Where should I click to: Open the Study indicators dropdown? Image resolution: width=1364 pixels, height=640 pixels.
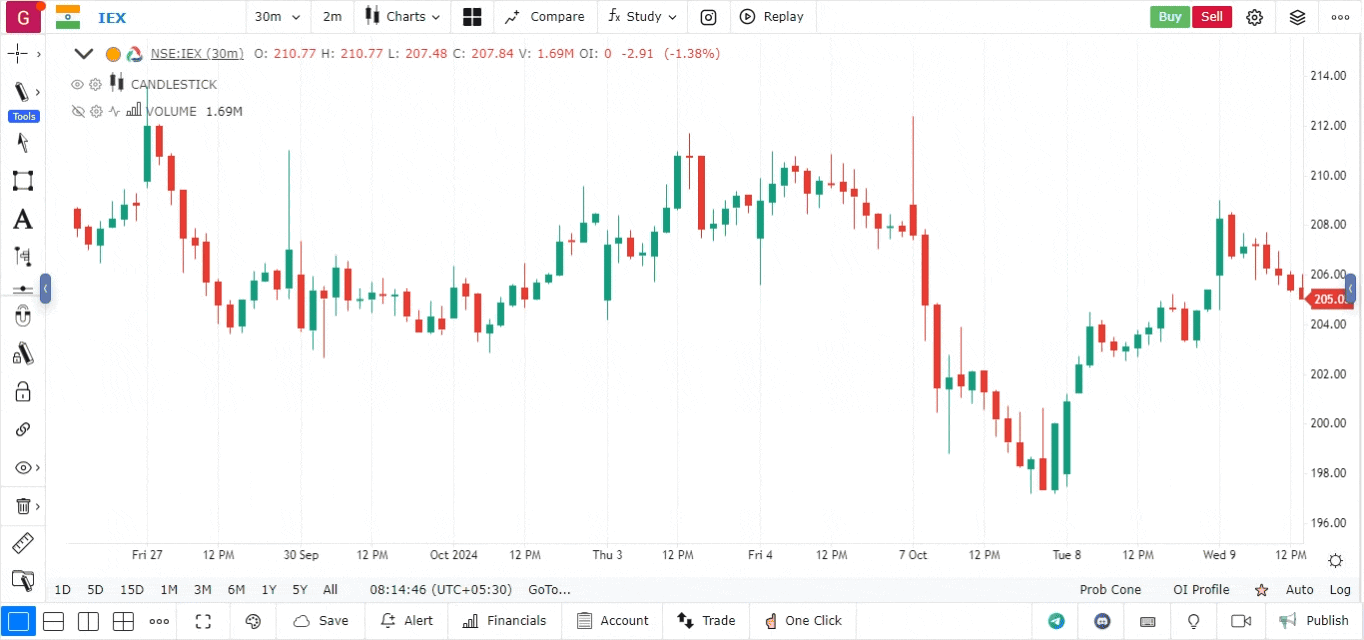tap(642, 17)
